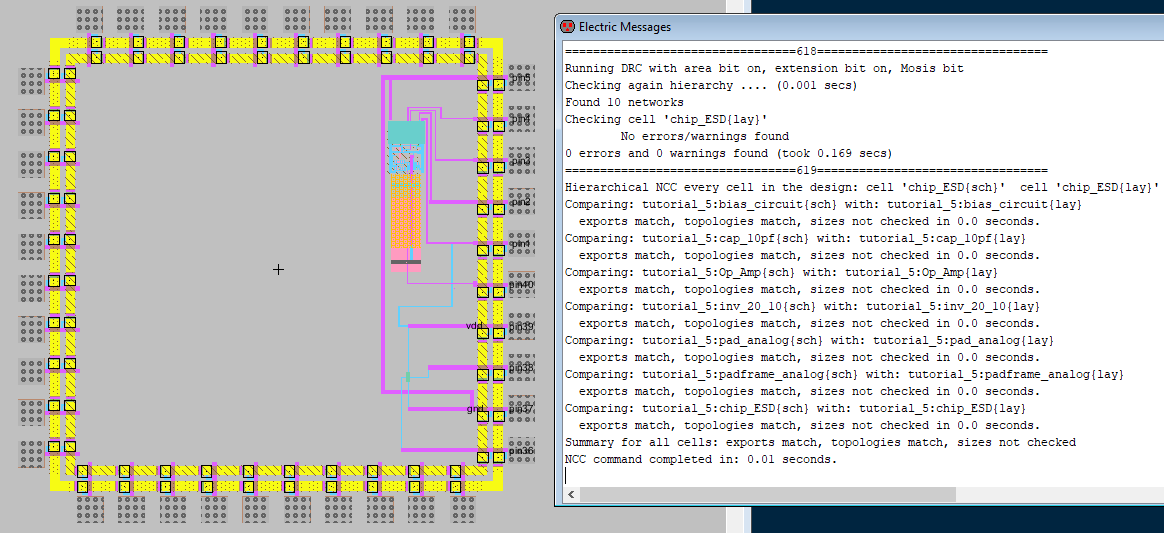Select the pin5 pad label
This screenshot has width=1164, height=533.
point(520,78)
